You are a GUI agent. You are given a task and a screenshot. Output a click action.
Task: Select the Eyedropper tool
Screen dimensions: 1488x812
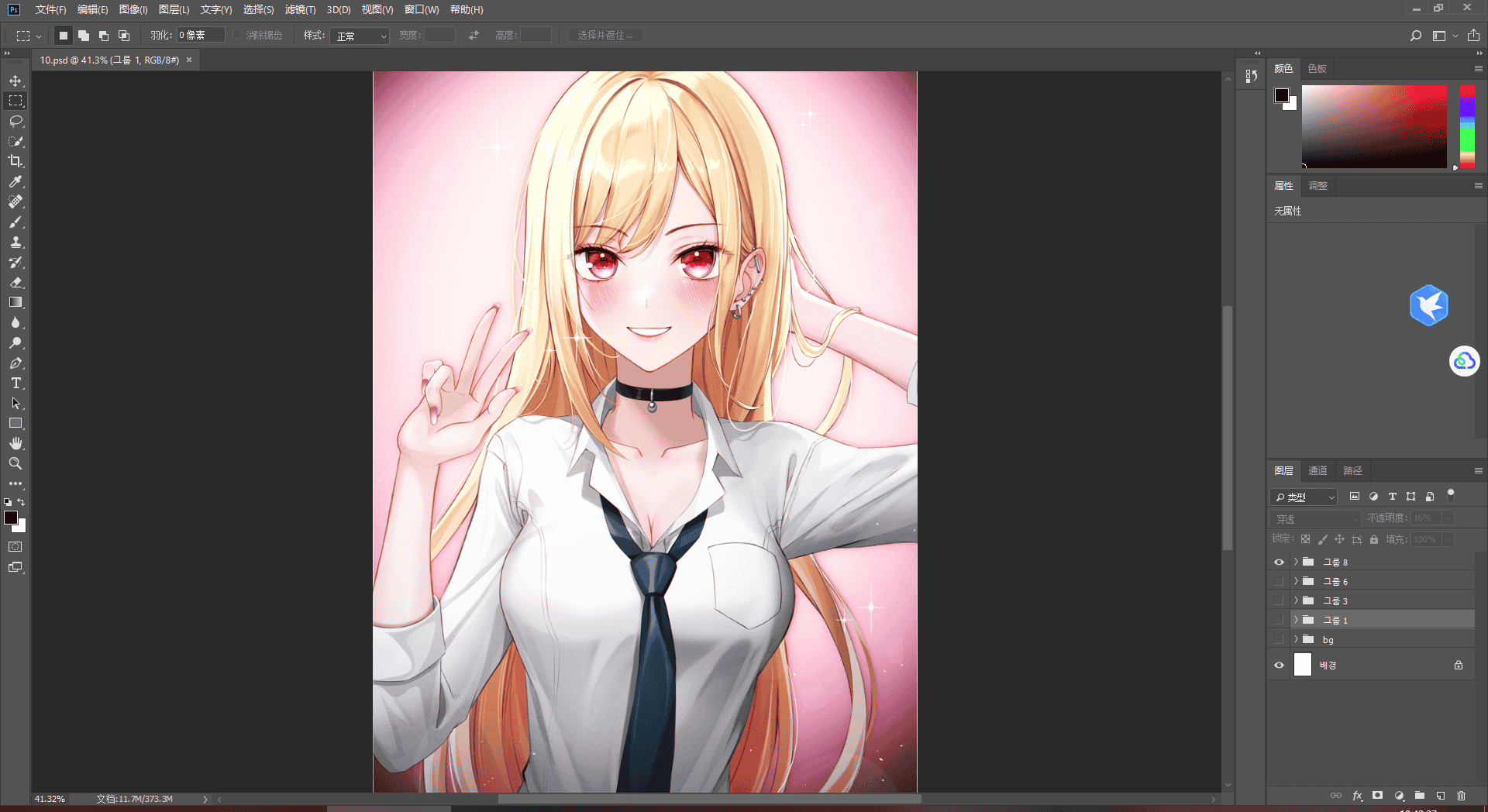pyautogui.click(x=15, y=181)
